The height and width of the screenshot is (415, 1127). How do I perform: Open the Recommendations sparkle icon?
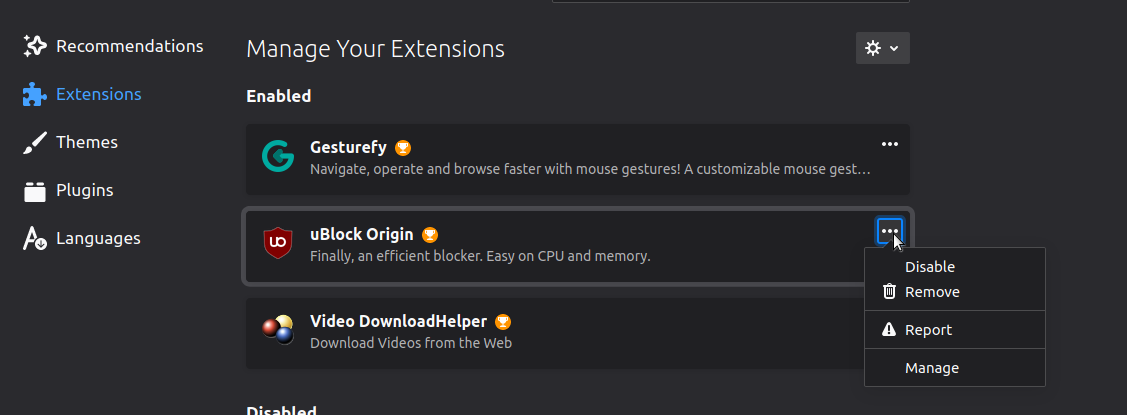click(x=34, y=46)
